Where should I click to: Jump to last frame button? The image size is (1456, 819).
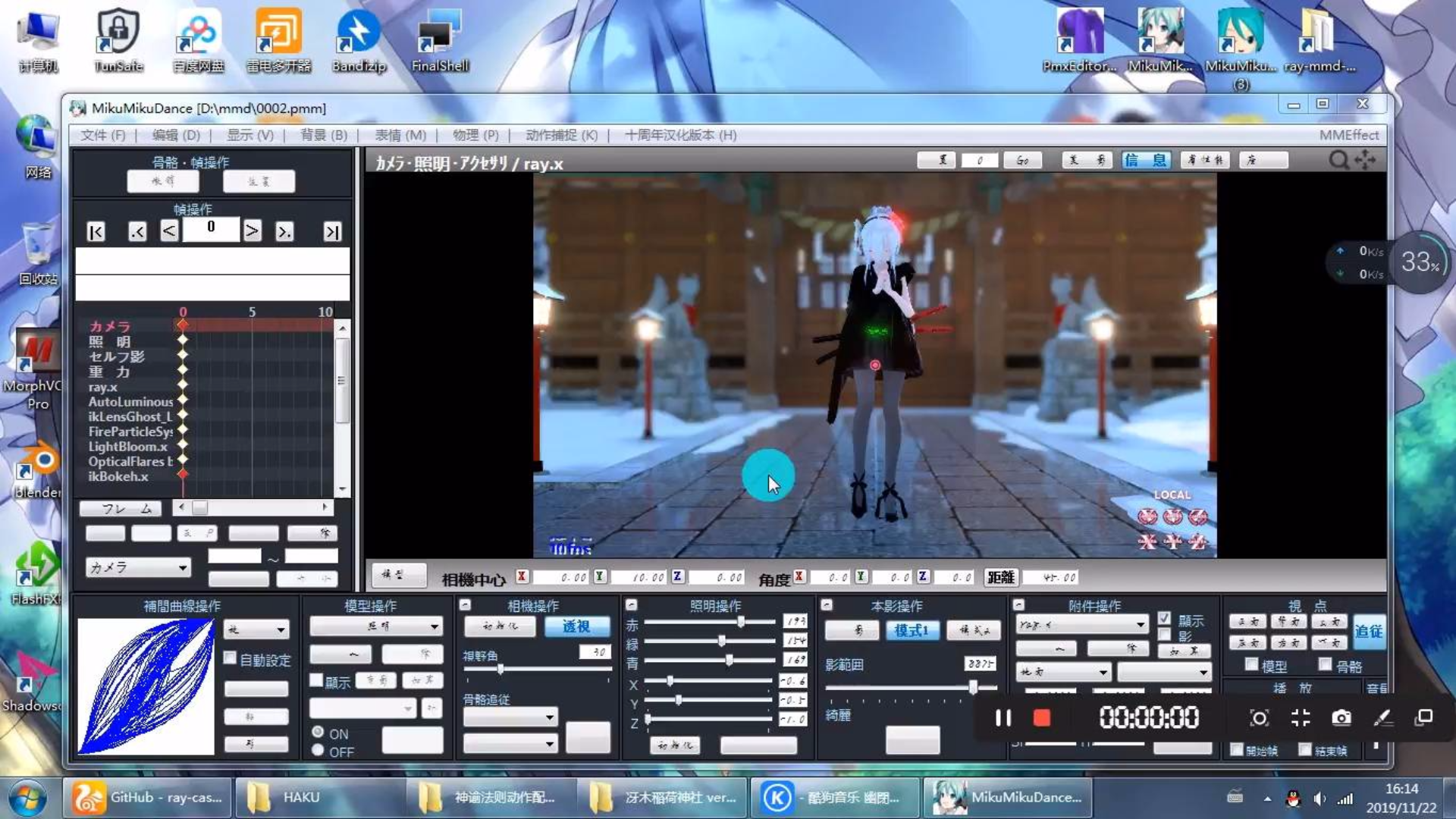pos(332,232)
